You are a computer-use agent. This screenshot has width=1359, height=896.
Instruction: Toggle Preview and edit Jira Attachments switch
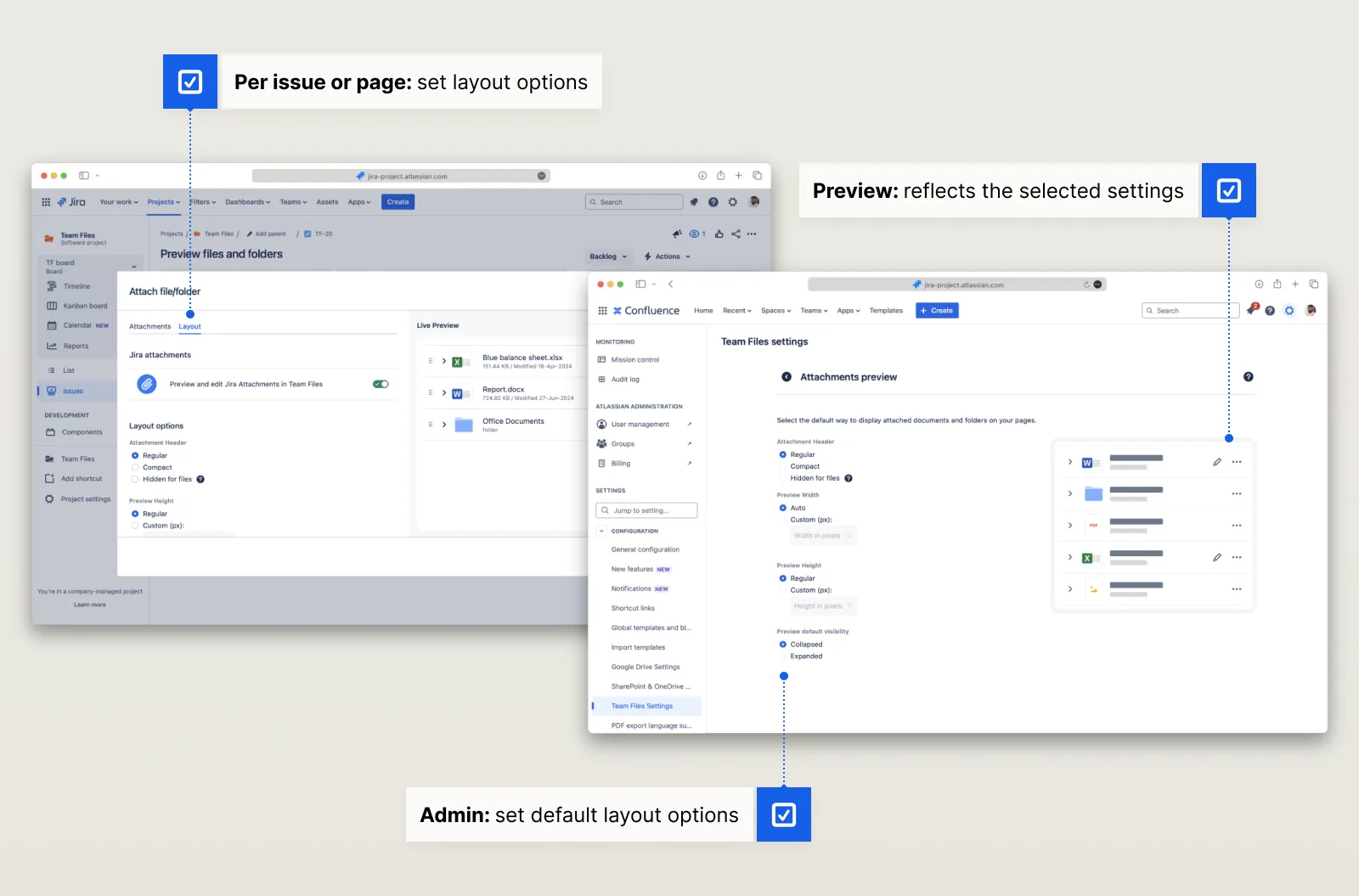(x=381, y=384)
